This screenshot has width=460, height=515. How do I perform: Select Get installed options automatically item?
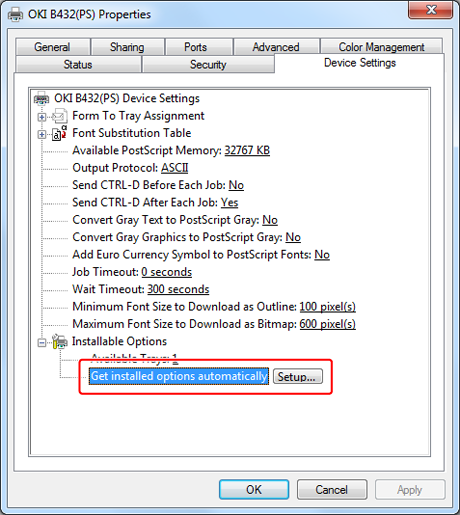(179, 376)
